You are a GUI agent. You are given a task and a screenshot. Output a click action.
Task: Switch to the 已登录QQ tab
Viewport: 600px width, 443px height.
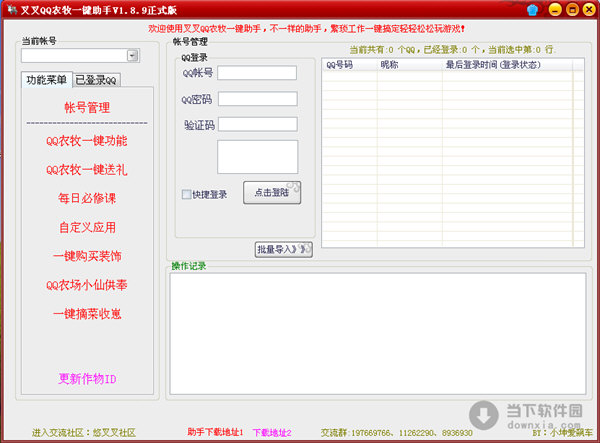(x=97, y=80)
